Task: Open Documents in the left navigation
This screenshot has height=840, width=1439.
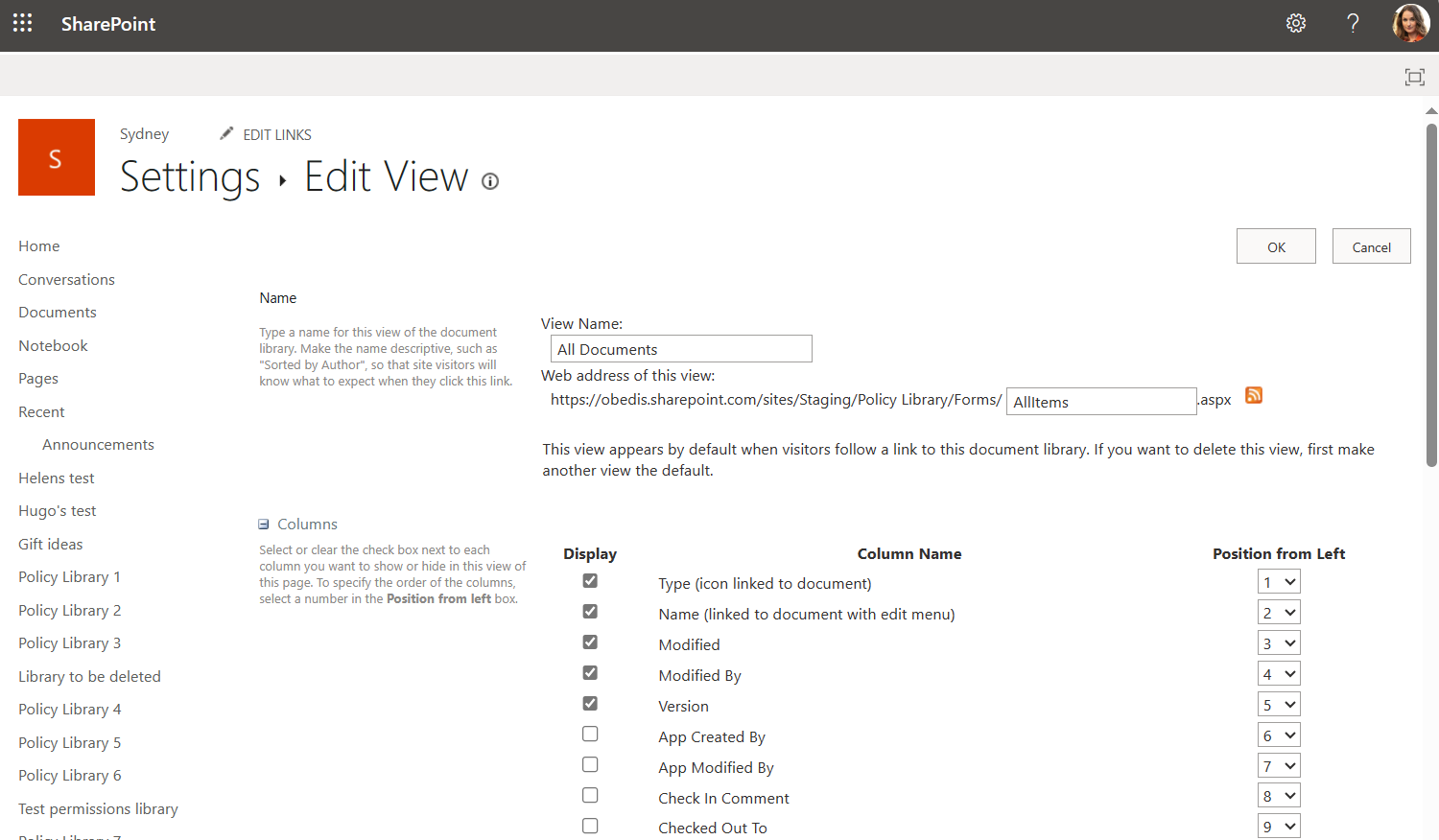Action: pyautogui.click(x=58, y=313)
